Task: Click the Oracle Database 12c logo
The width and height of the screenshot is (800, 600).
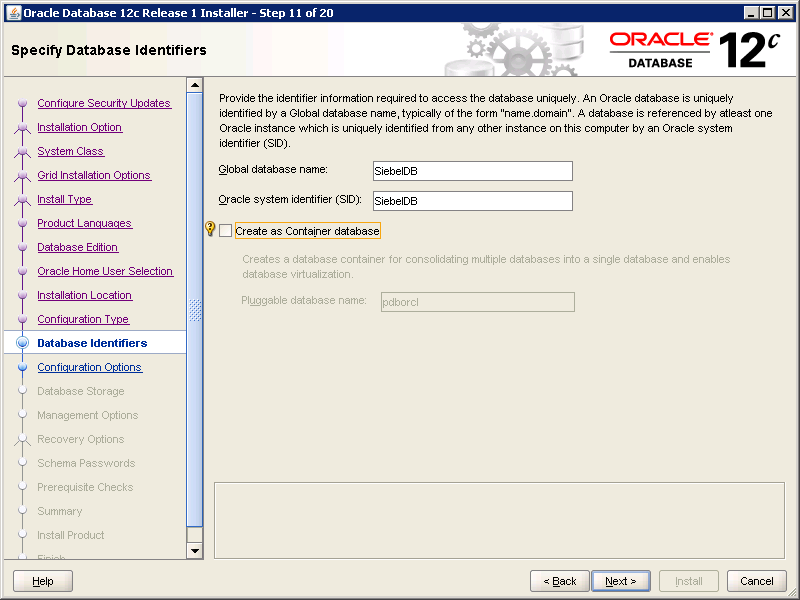Action: [x=690, y=49]
